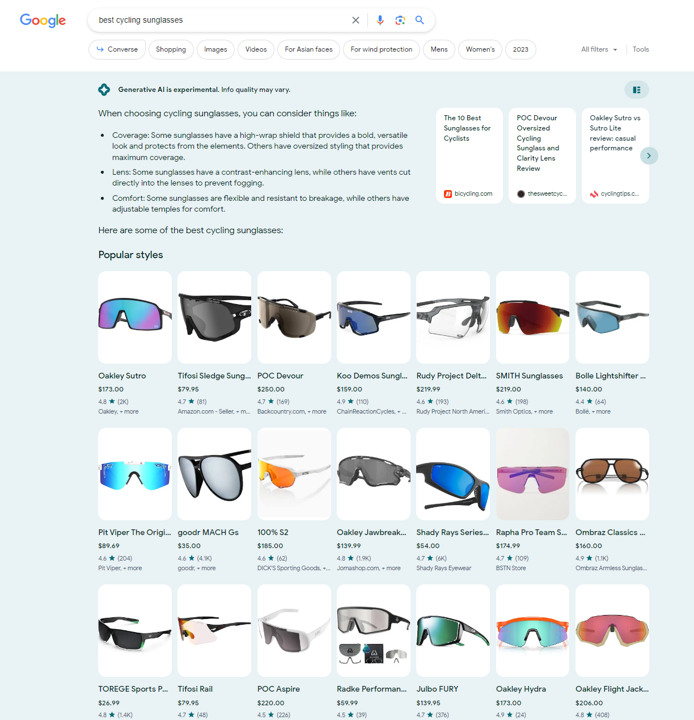Toggle the AI result layout view icon

637,90
